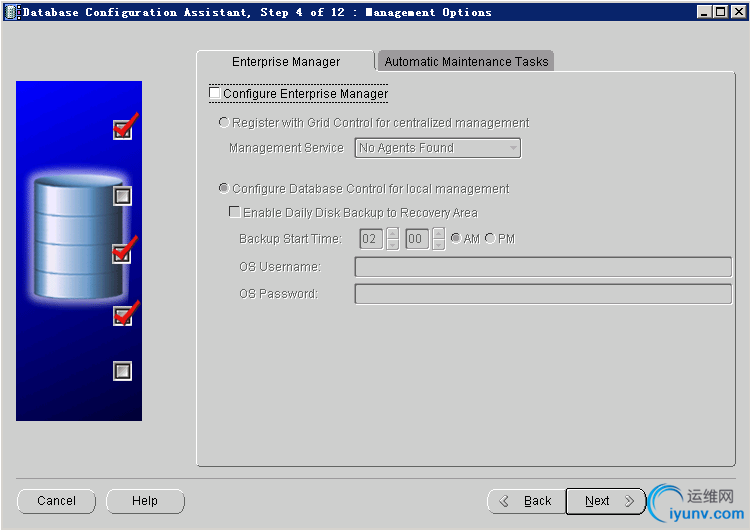Tick Enable Daily Disk Backup to Recovery Area
The image size is (750, 530).
[x=234, y=212]
